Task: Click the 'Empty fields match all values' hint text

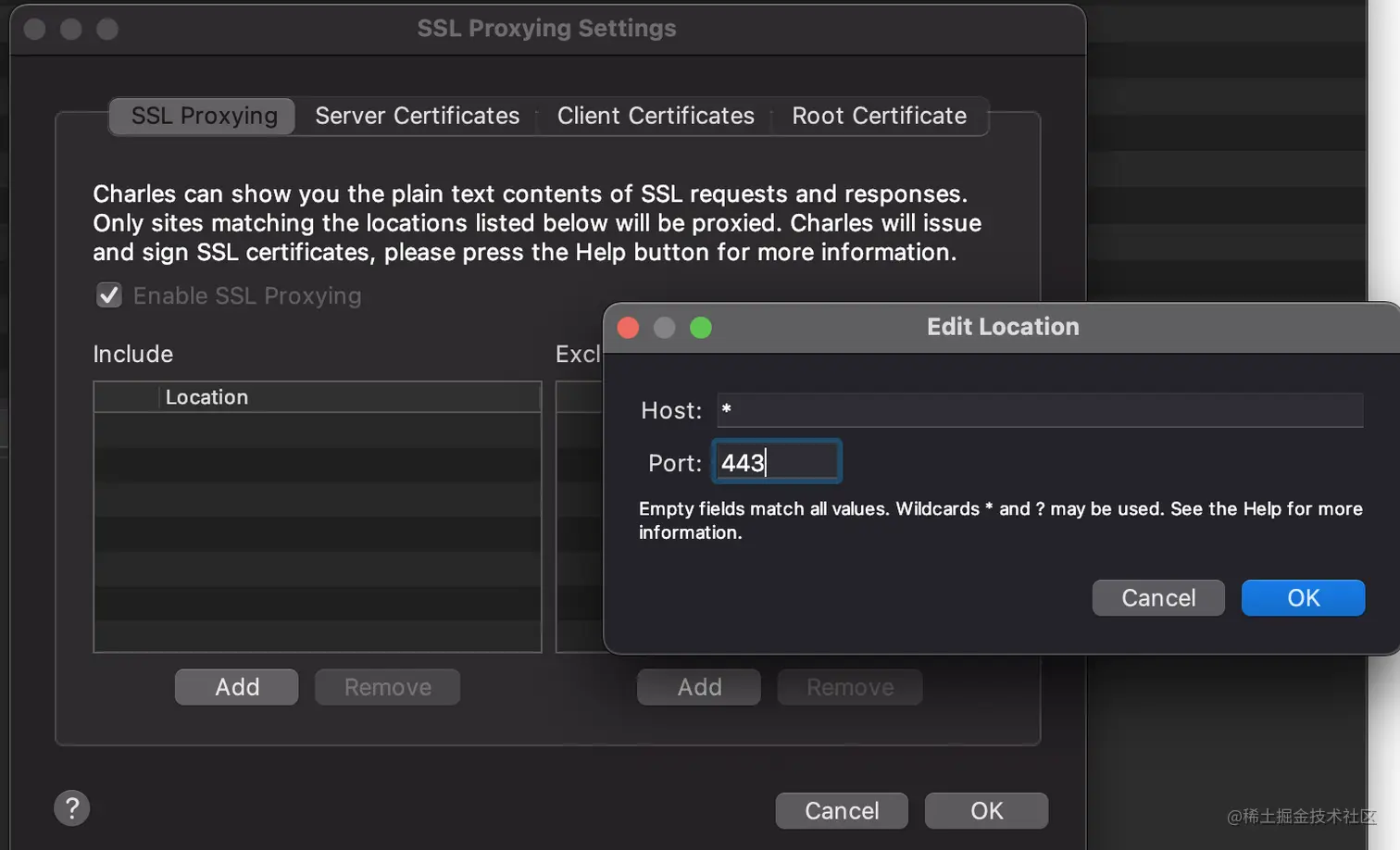Action: (1001, 520)
